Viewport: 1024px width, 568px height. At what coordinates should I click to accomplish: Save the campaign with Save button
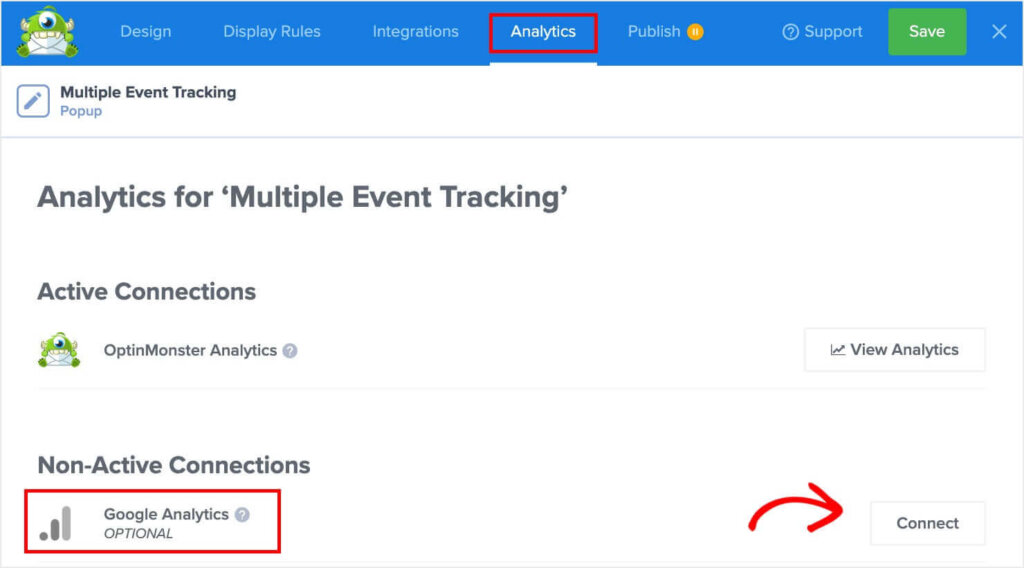927,32
